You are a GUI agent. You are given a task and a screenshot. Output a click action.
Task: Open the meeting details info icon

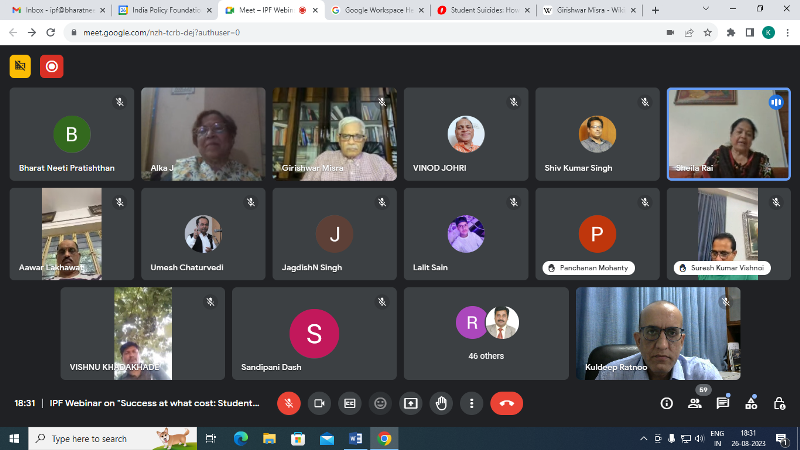point(667,403)
